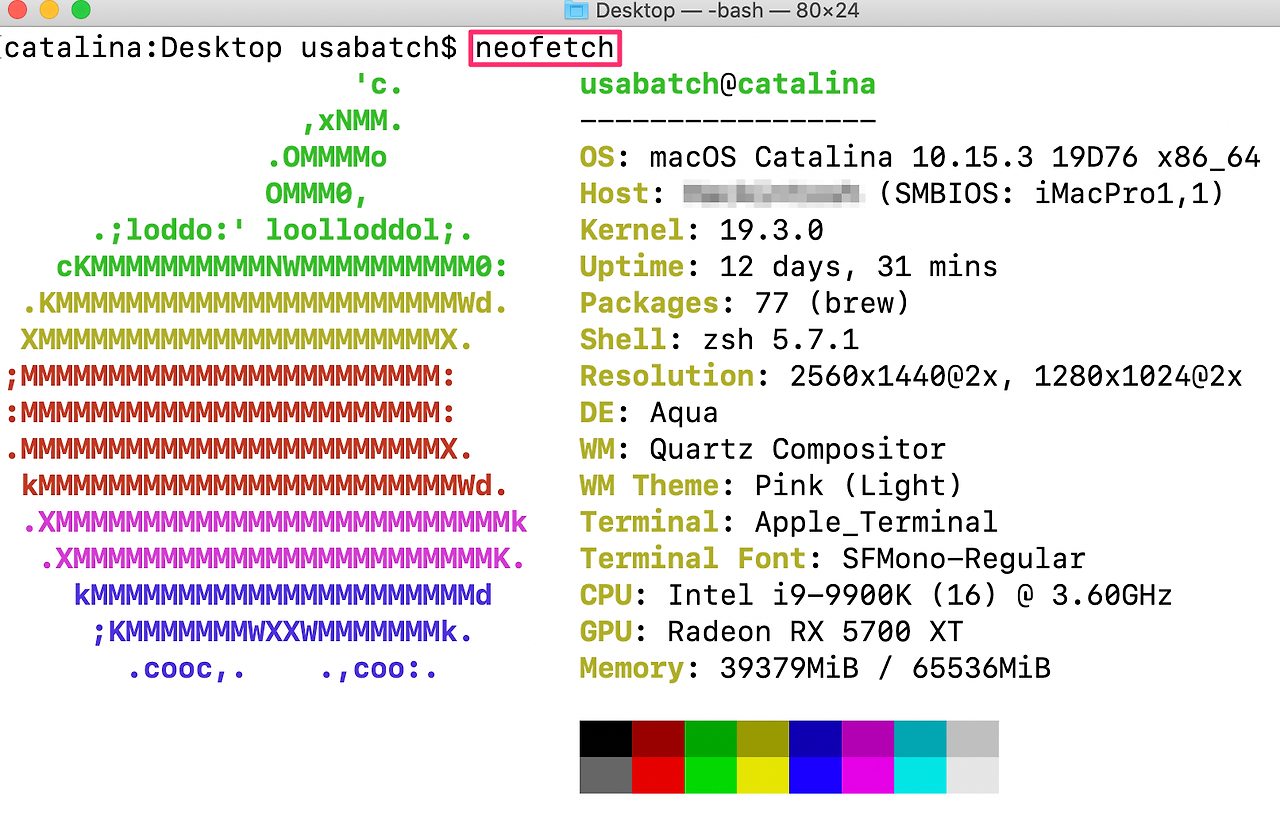This screenshot has height=819, width=1280.
Task: Click the near-white color block in bottom row
Action: pyautogui.click(x=972, y=775)
